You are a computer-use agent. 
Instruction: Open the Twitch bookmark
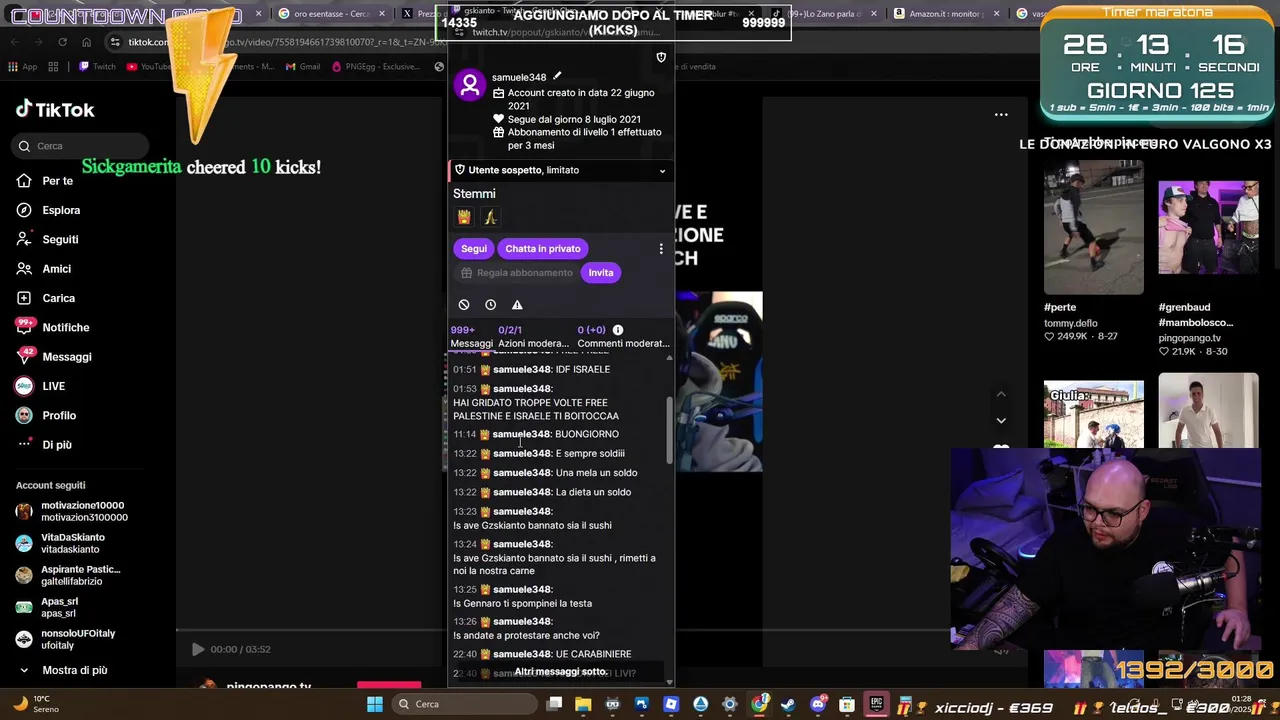tap(97, 67)
